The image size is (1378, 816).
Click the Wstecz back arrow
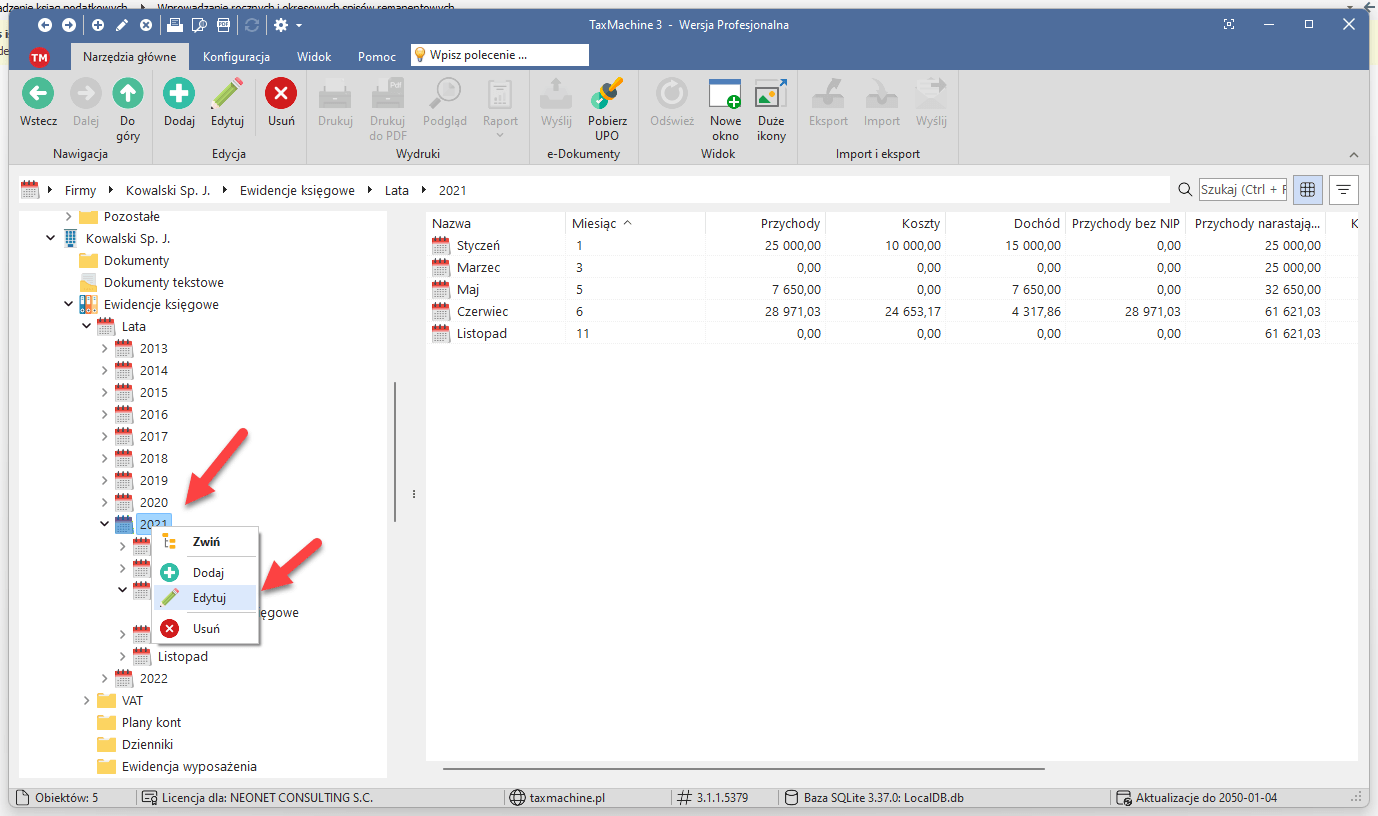click(38, 95)
